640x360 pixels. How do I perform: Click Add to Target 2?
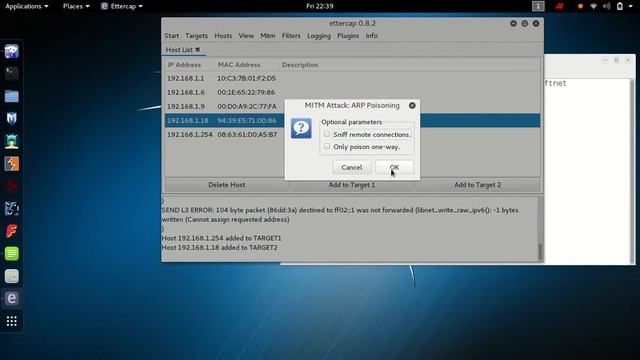point(478,185)
